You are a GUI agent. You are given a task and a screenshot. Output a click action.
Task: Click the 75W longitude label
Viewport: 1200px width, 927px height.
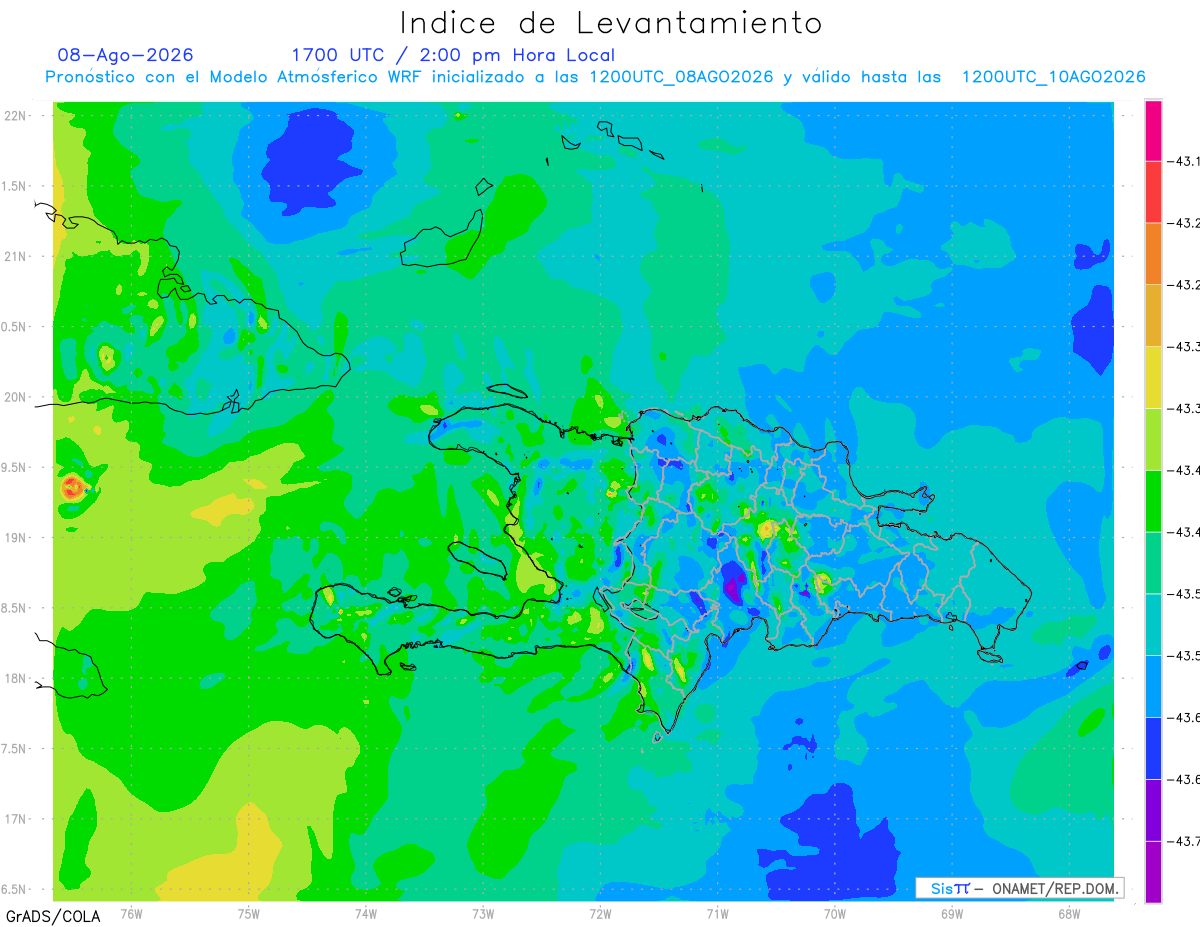(x=248, y=912)
